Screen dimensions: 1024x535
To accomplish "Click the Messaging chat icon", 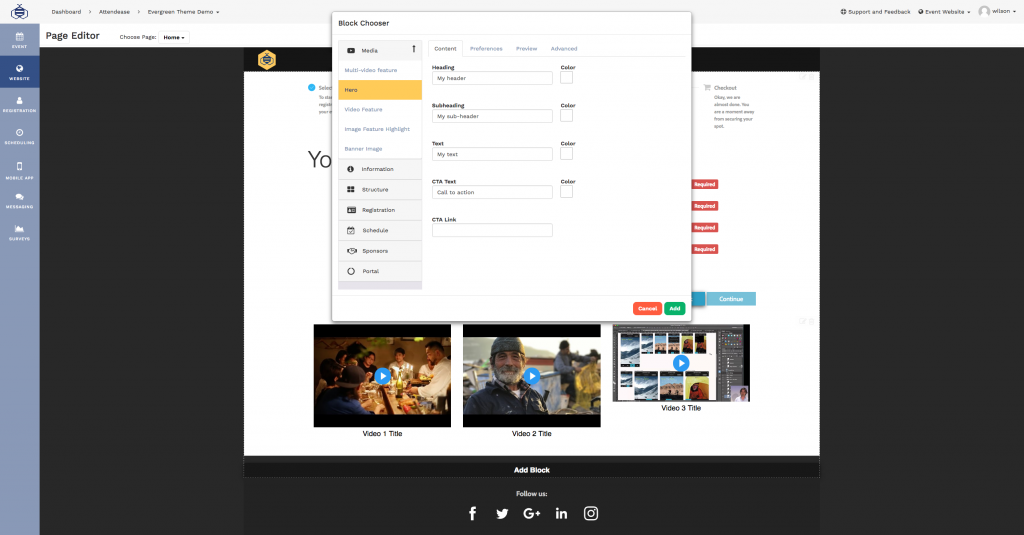I will [19, 200].
